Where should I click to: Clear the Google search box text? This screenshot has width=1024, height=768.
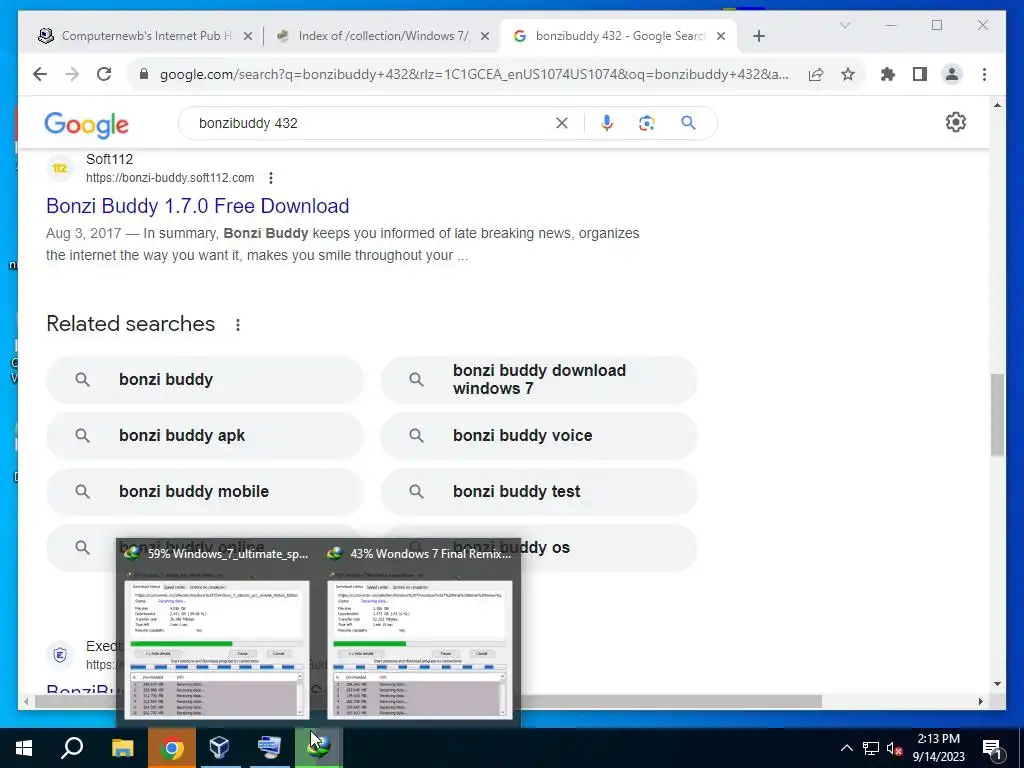pyautogui.click(x=562, y=123)
